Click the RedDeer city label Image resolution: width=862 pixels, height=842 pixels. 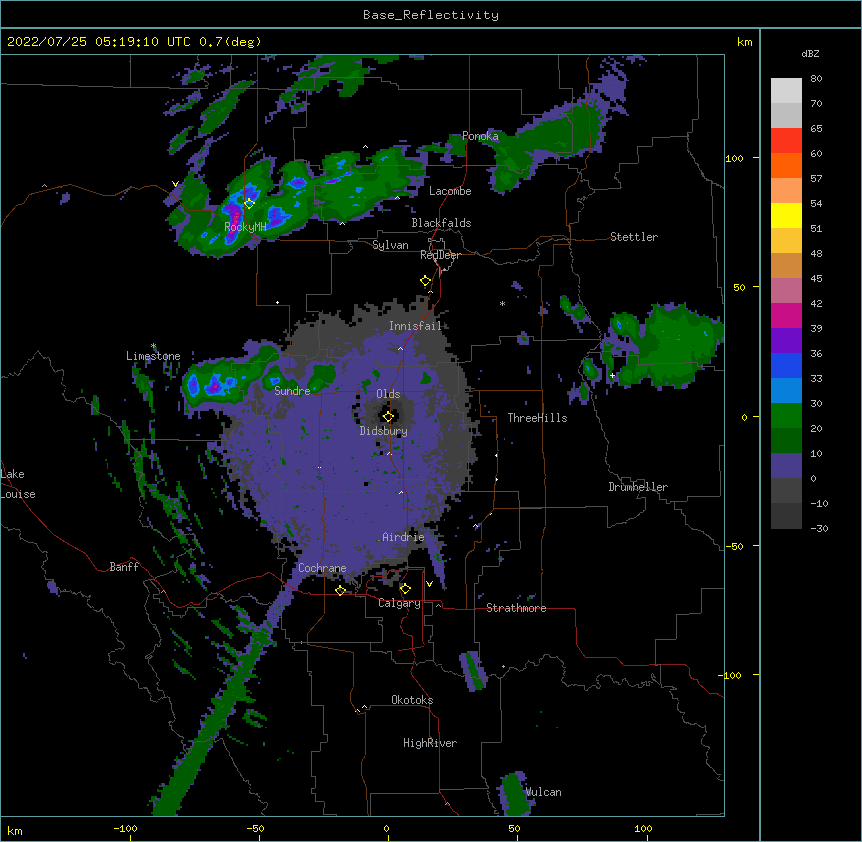pyautogui.click(x=440, y=255)
